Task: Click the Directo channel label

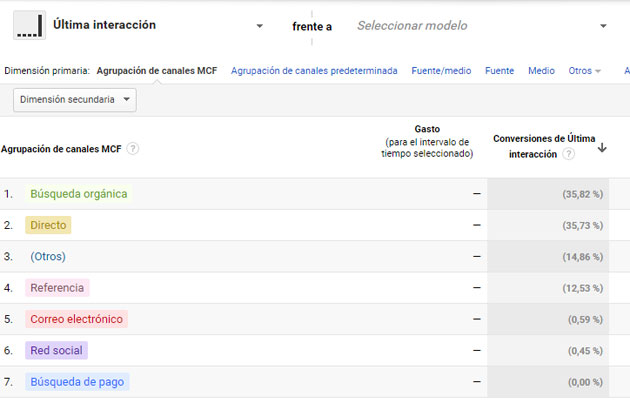Action: click(49, 225)
